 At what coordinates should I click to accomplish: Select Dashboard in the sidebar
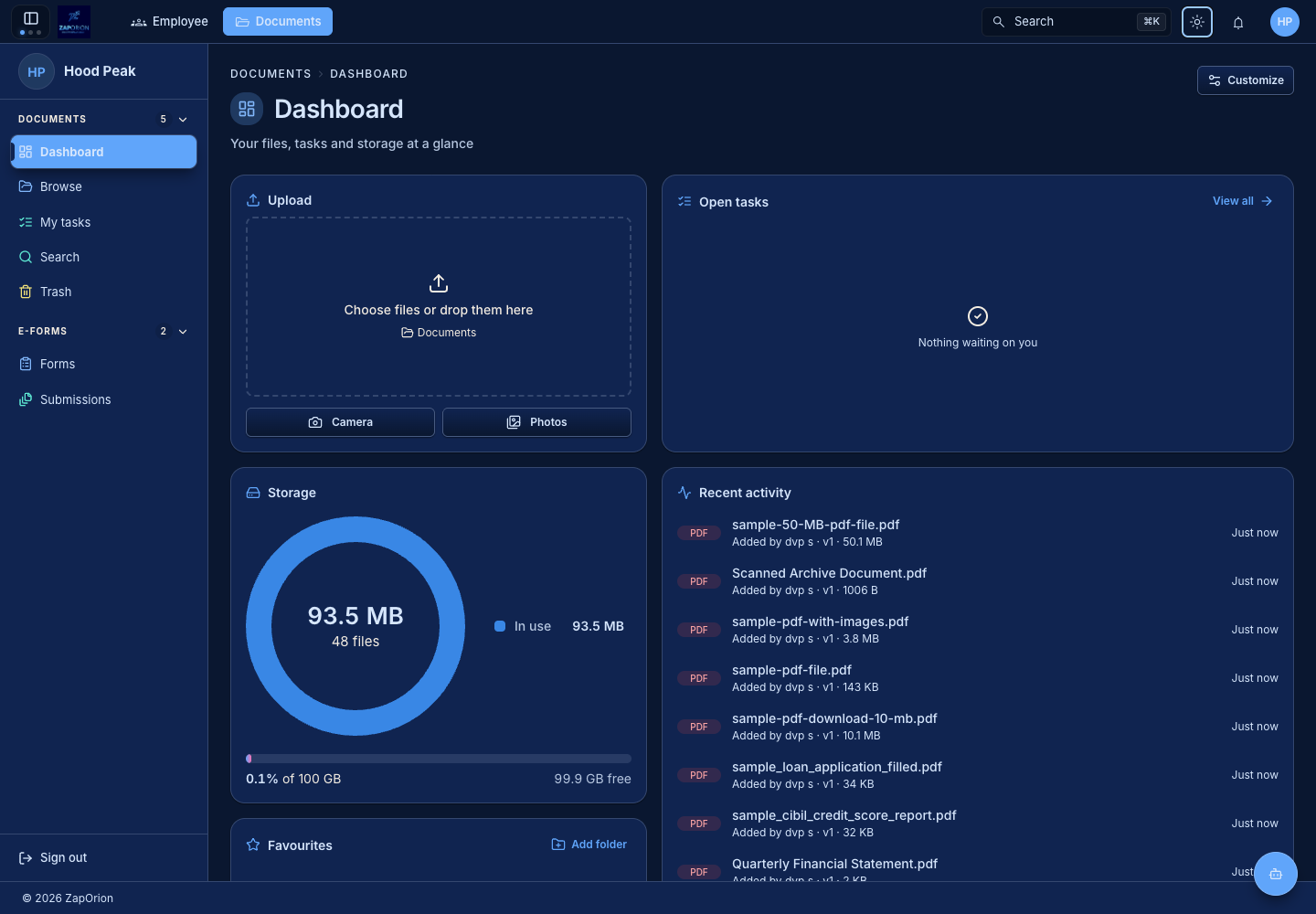(103, 152)
